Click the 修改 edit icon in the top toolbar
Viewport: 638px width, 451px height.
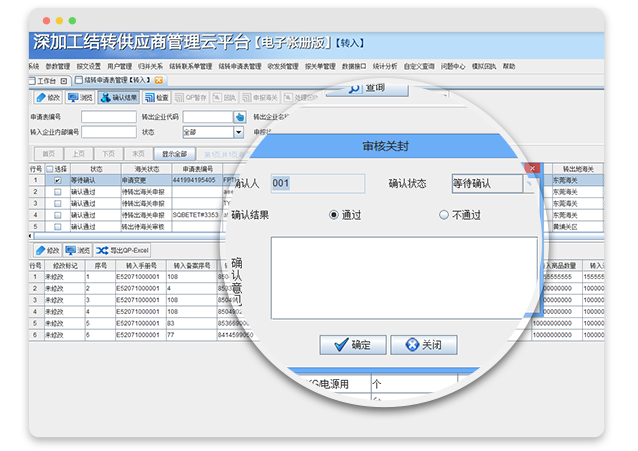[41, 98]
